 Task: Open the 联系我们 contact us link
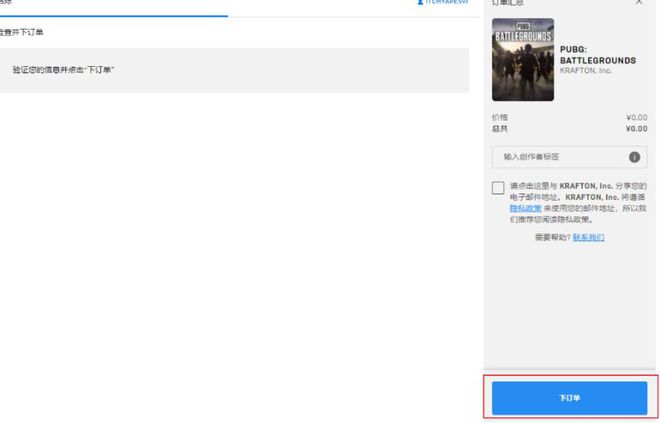(588, 237)
